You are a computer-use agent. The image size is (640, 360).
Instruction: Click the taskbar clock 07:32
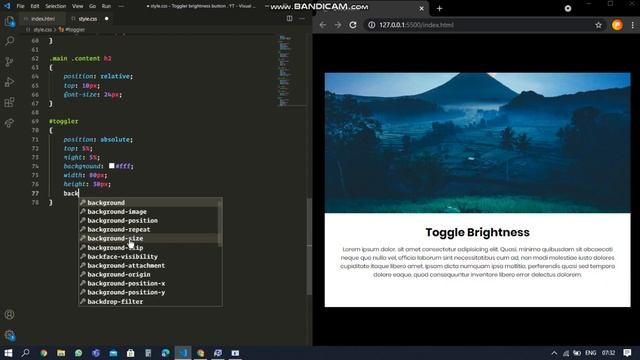click(608, 353)
